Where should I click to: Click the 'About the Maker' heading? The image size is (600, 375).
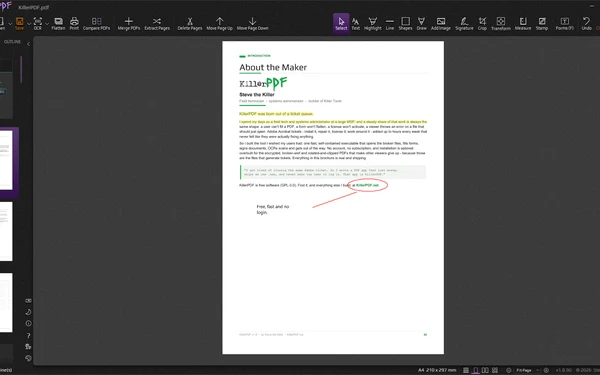pyautogui.click(x=273, y=67)
